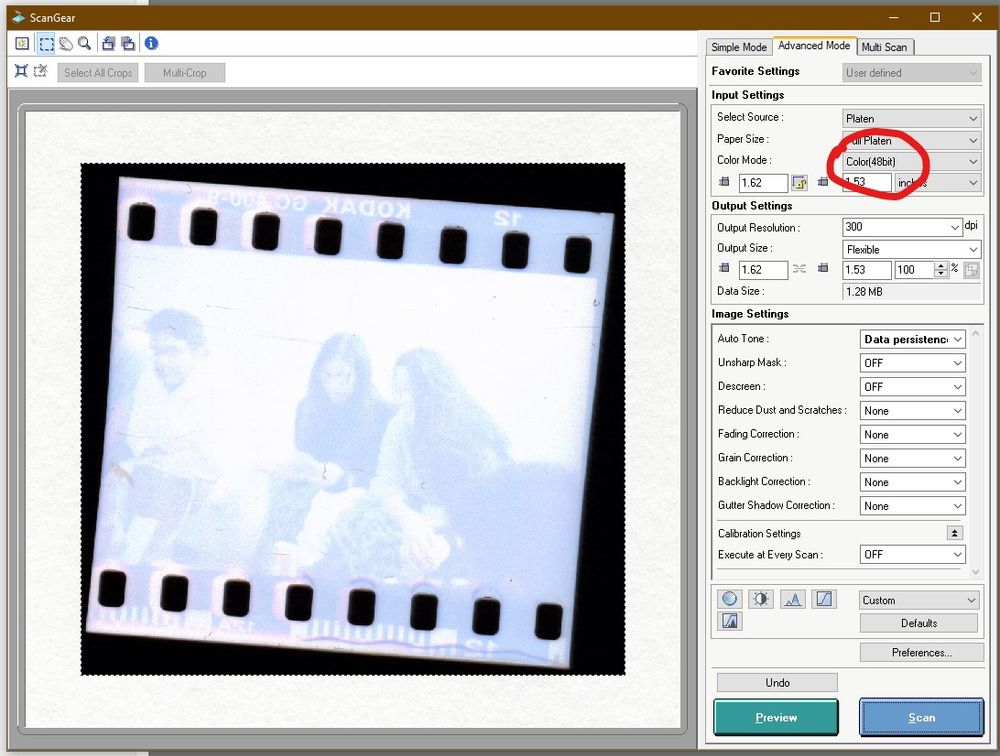The height and width of the screenshot is (756, 1000).
Task: Open the Preferences dialog
Action: 922,653
